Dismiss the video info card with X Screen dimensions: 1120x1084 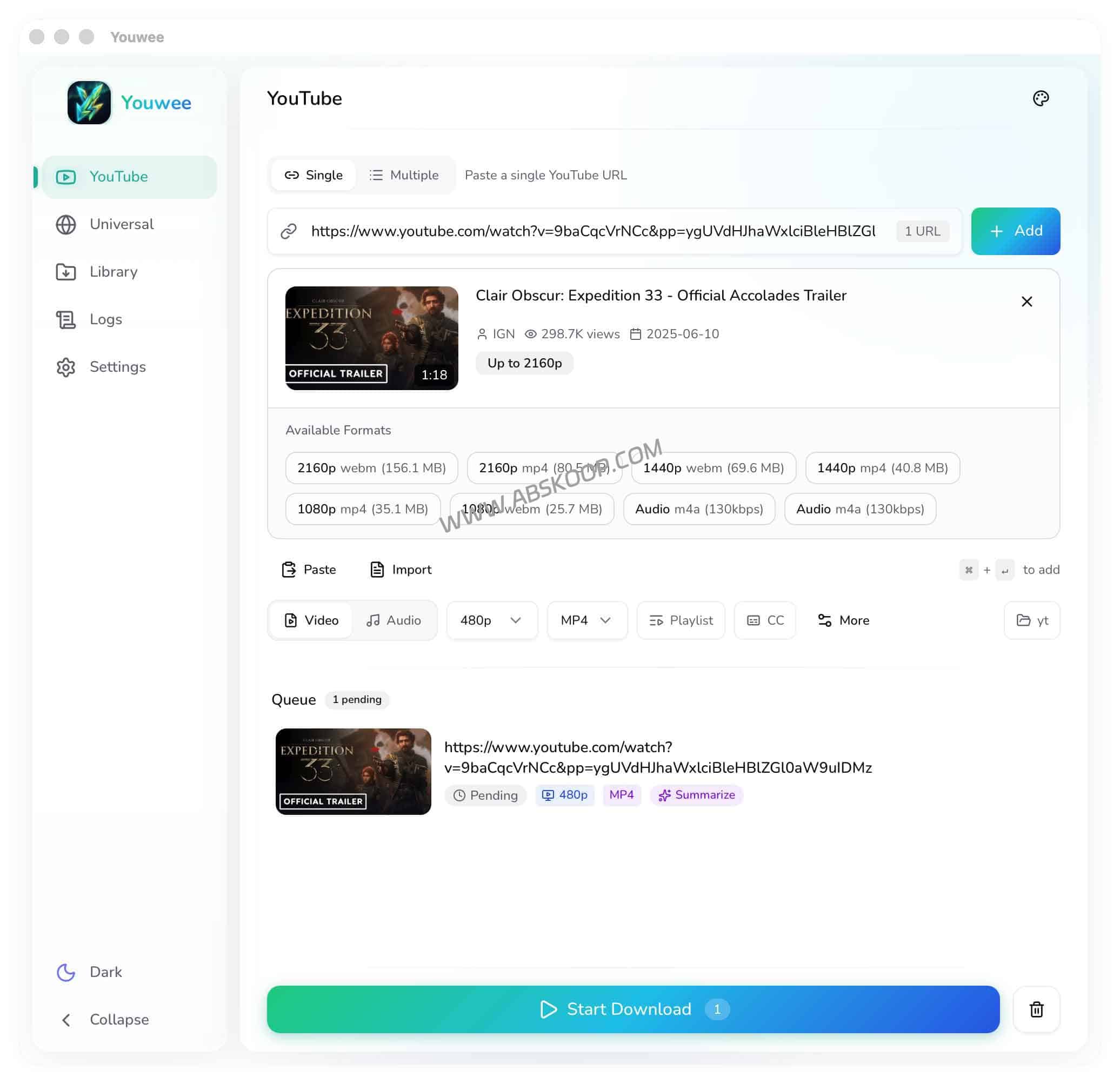(1026, 302)
